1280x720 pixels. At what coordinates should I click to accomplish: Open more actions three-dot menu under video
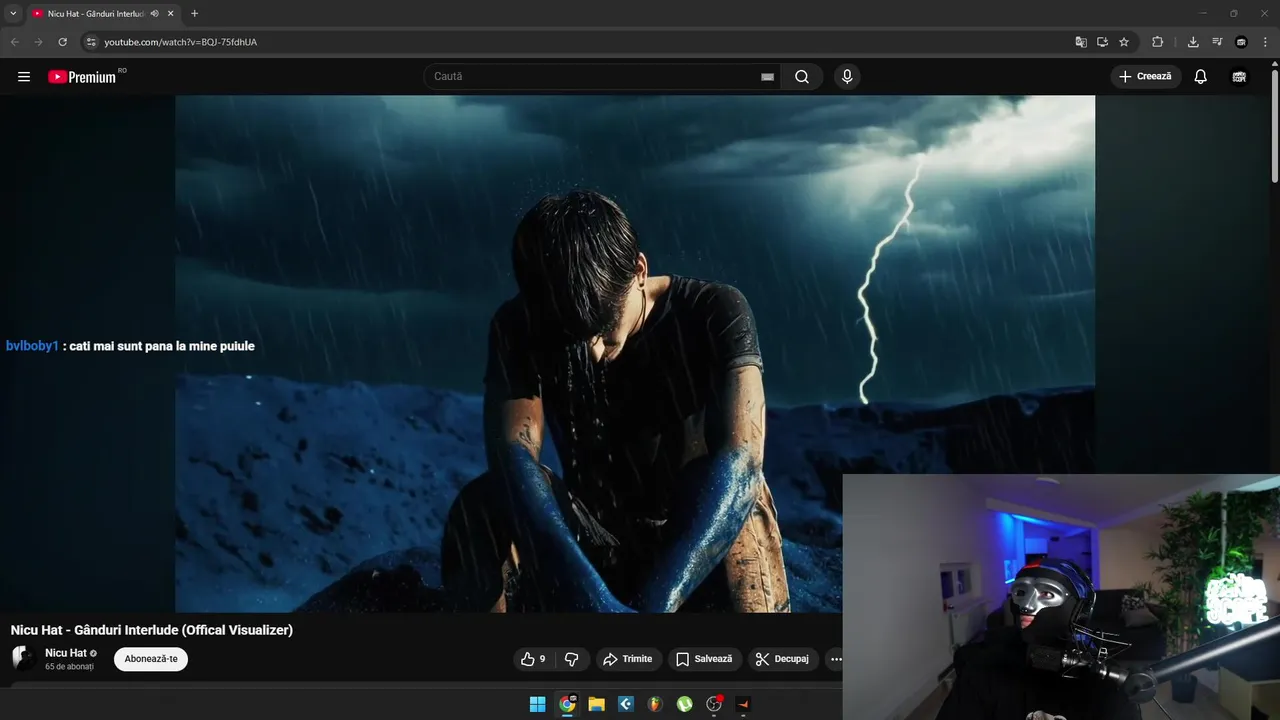tap(835, 659)
